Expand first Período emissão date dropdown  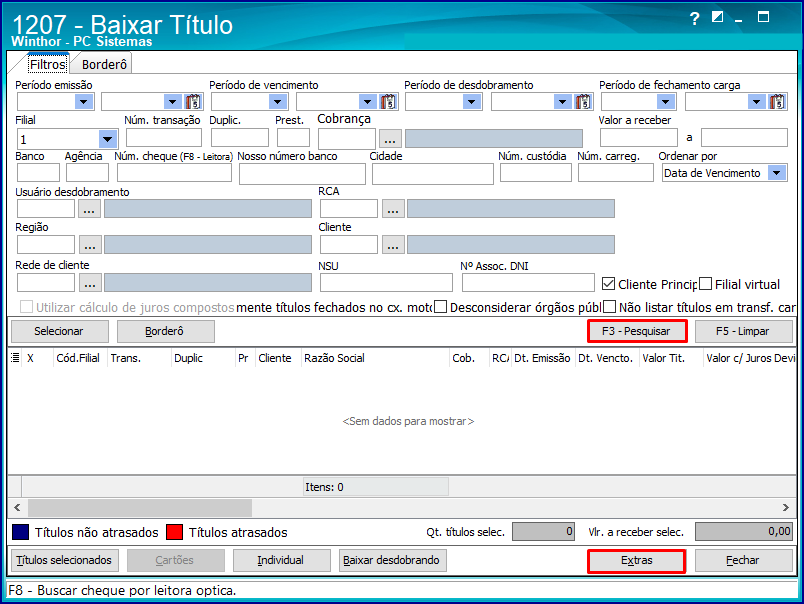(84, 102)
